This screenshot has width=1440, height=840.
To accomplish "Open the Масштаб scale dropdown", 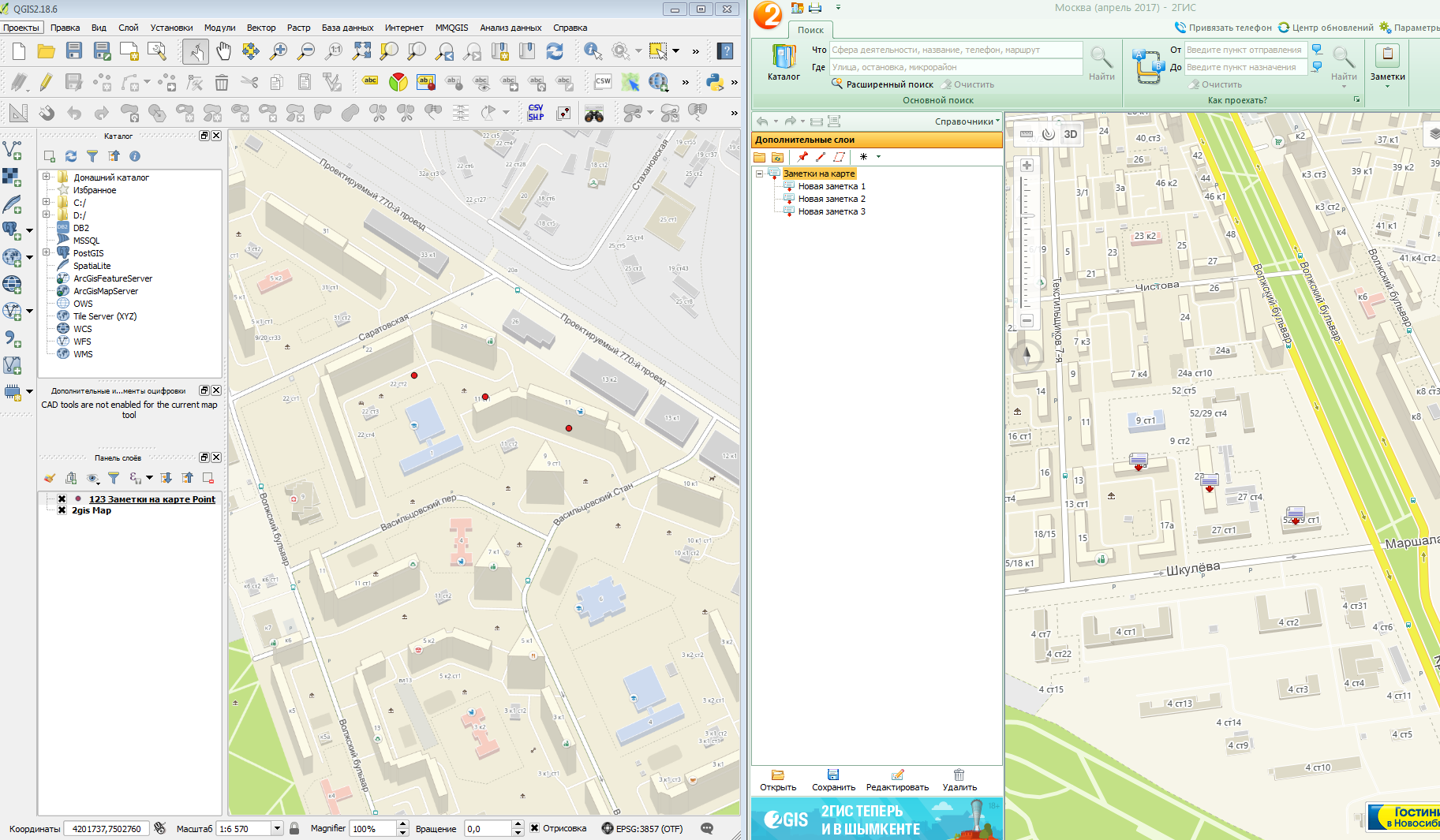I will [277, 828].
